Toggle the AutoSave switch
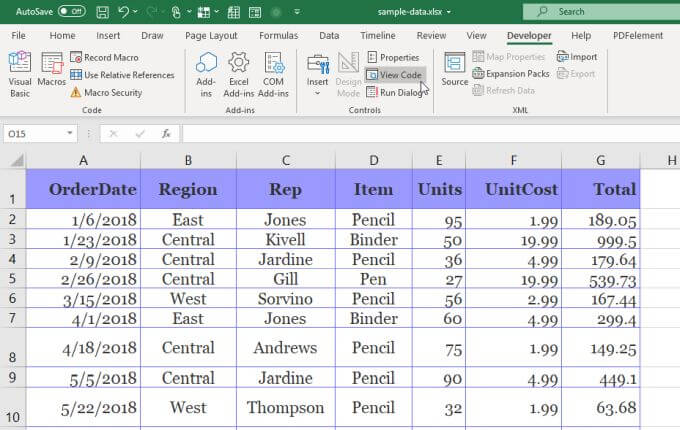 point(72,11)
